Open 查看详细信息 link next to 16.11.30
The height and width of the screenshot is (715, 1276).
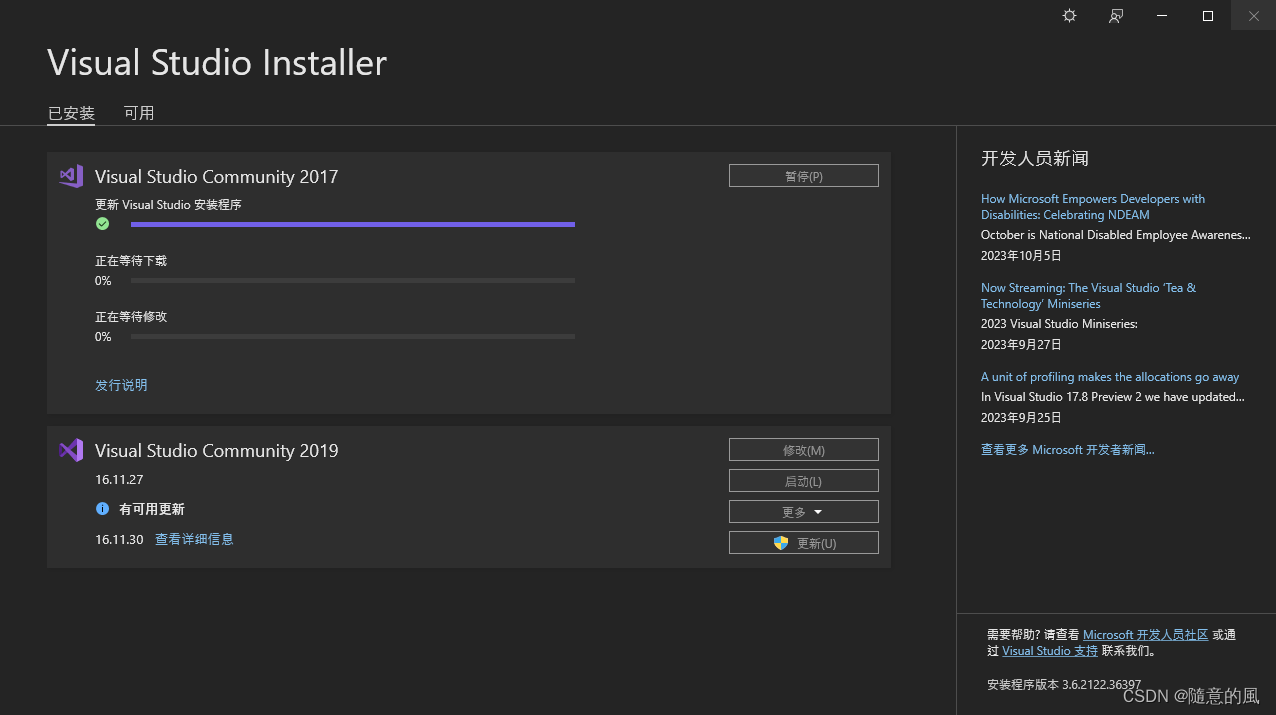(x=194, y=539)
